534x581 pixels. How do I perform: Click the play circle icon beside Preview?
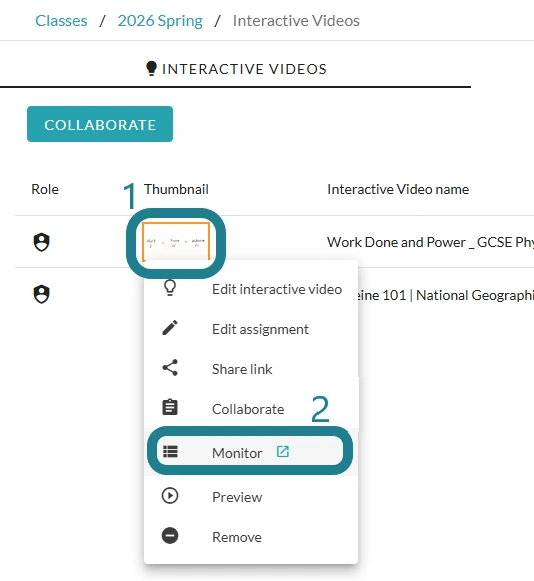point(170,496)
